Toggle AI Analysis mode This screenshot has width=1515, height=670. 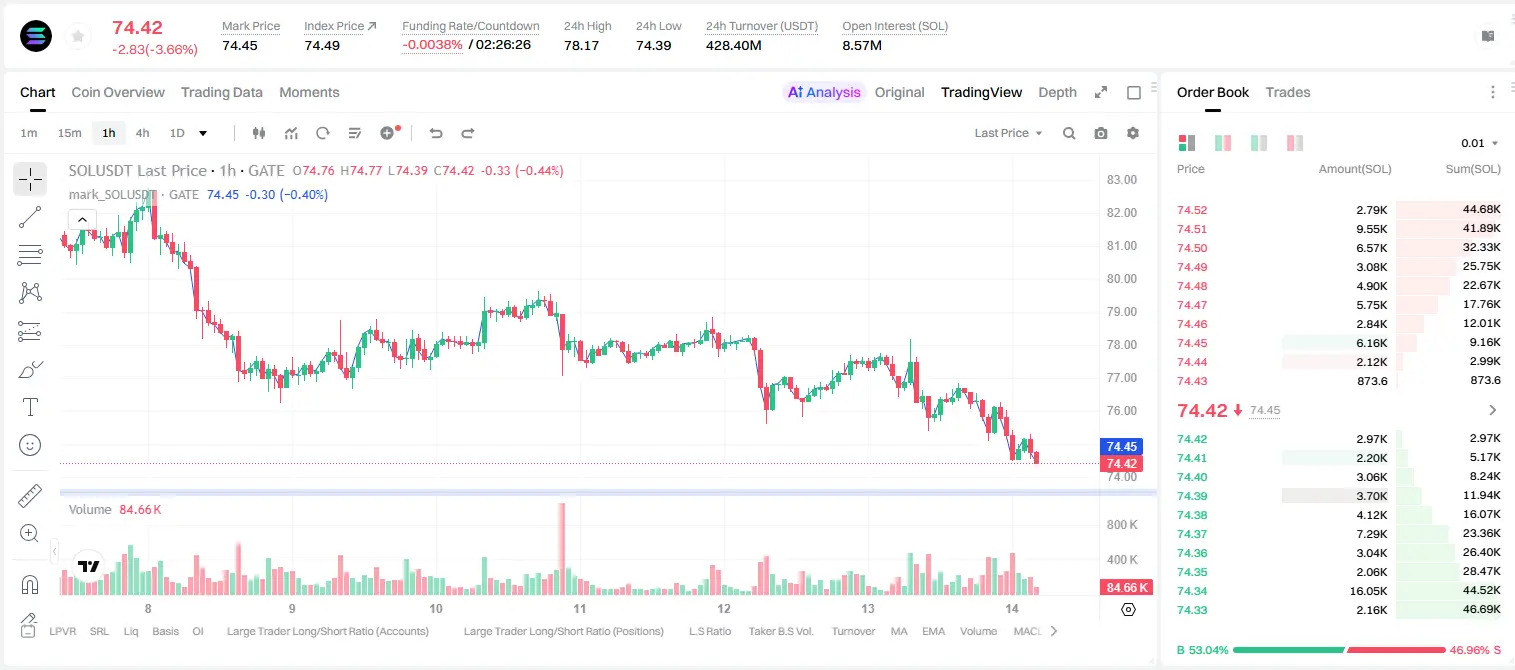click(824, 92)
